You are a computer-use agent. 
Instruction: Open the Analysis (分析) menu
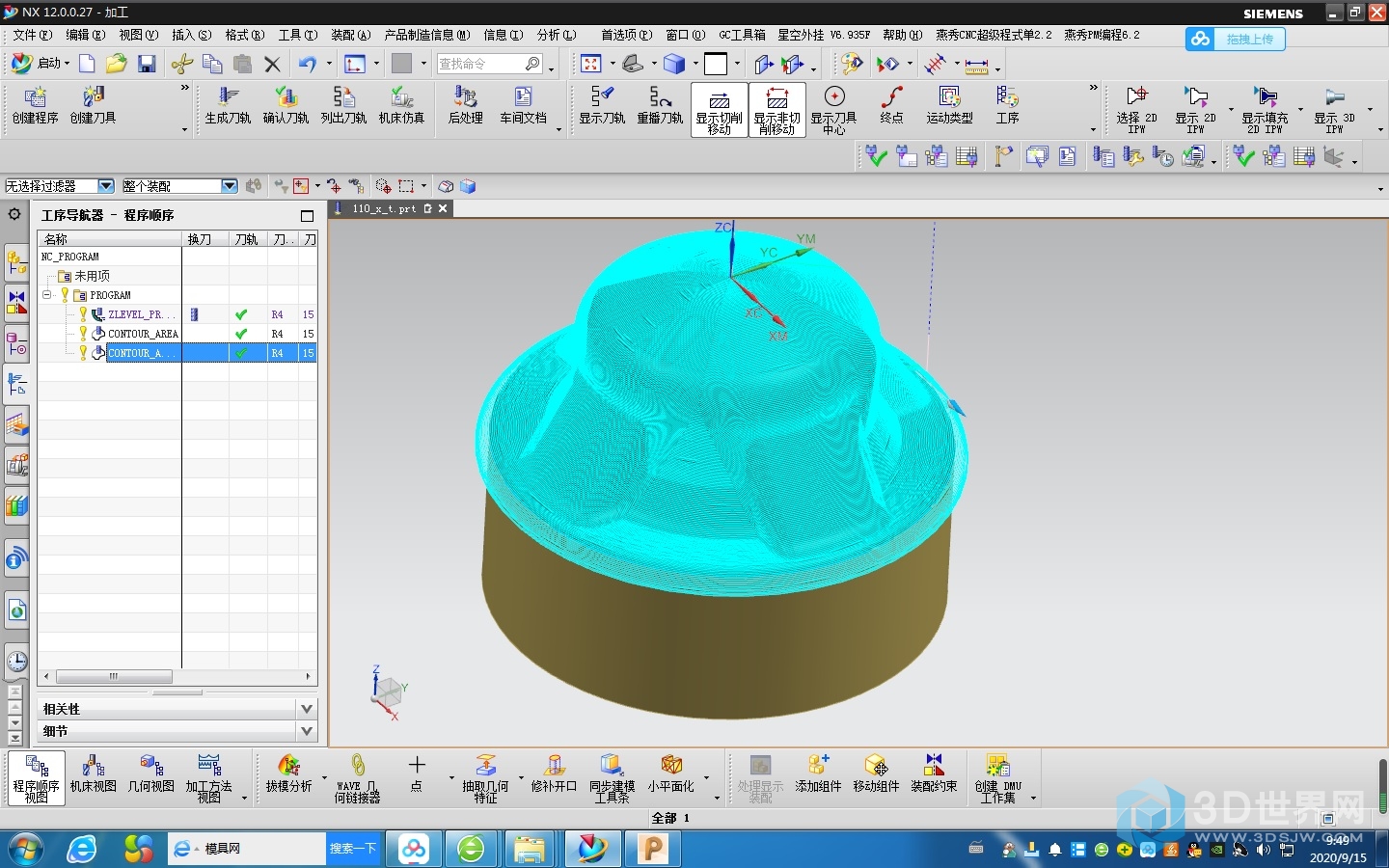[x=557, y=35]
